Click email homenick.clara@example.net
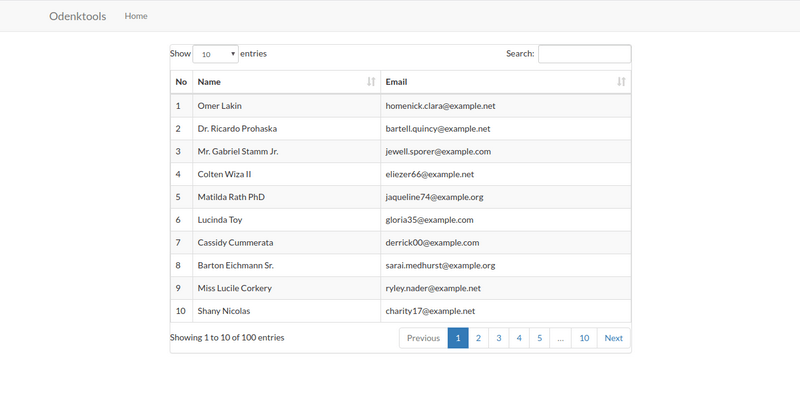The width and height of the screenshot is (800, 393). pos(440,106)
